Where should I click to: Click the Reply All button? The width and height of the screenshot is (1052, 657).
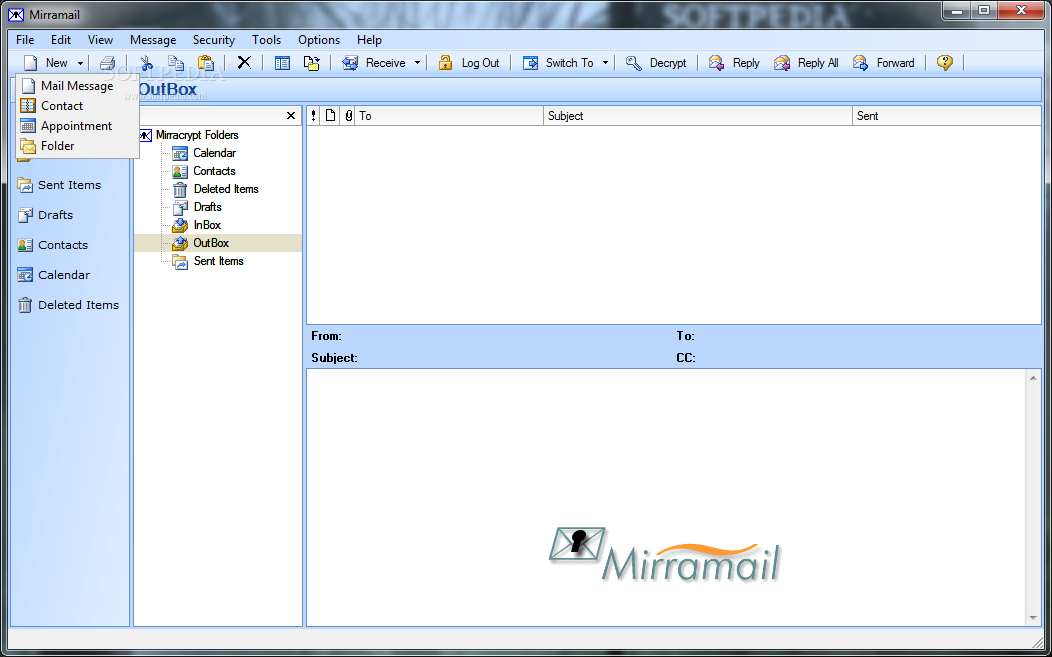pos(806,63)
